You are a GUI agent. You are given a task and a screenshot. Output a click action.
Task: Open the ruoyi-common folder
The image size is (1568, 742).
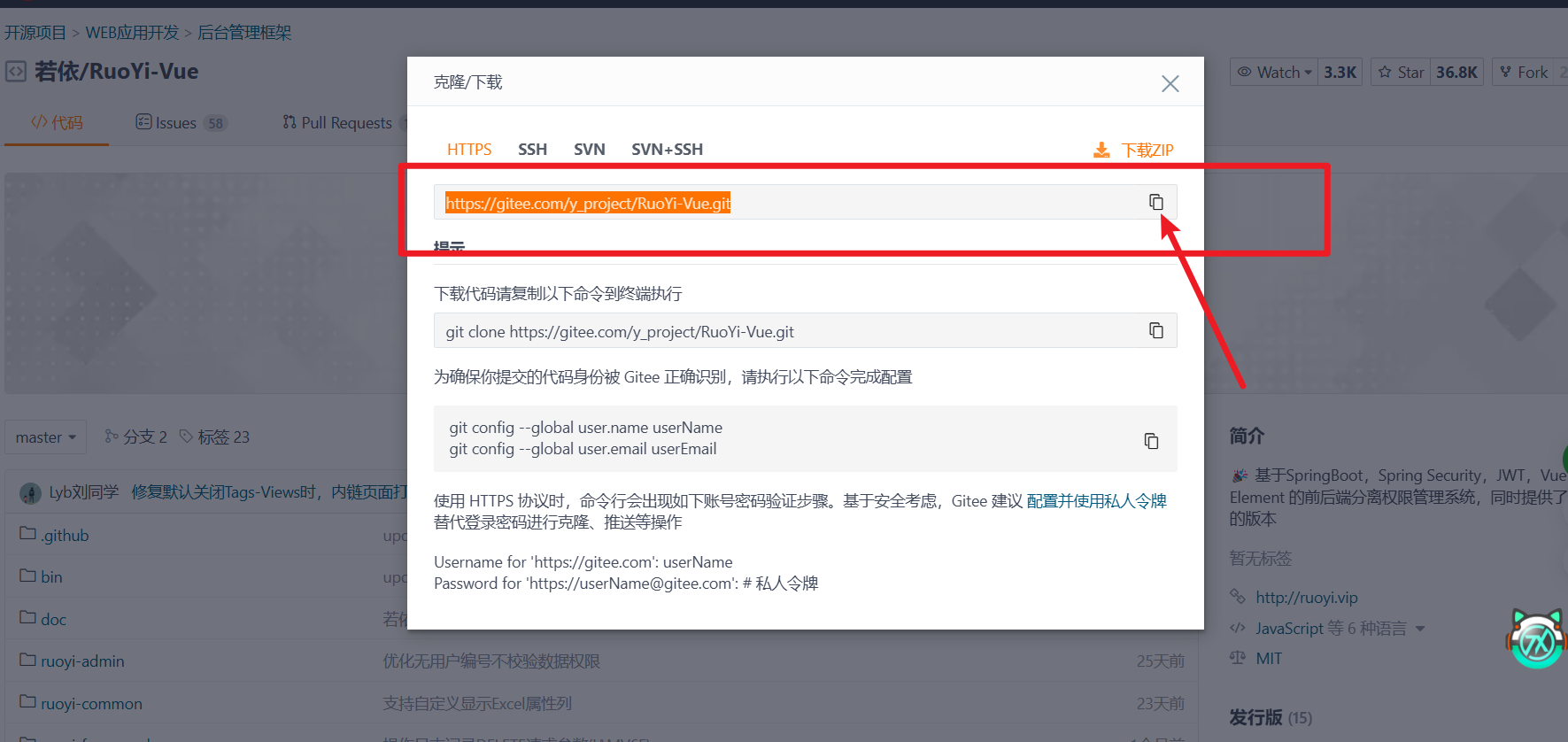pyautogui.click(x=91, y=703)
